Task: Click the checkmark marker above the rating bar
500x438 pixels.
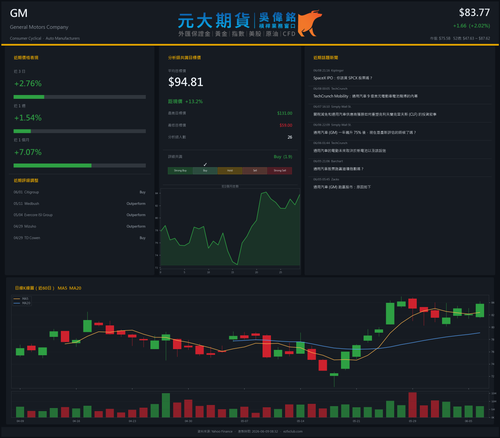Action: pyautogui.click(x=205, y=164)
